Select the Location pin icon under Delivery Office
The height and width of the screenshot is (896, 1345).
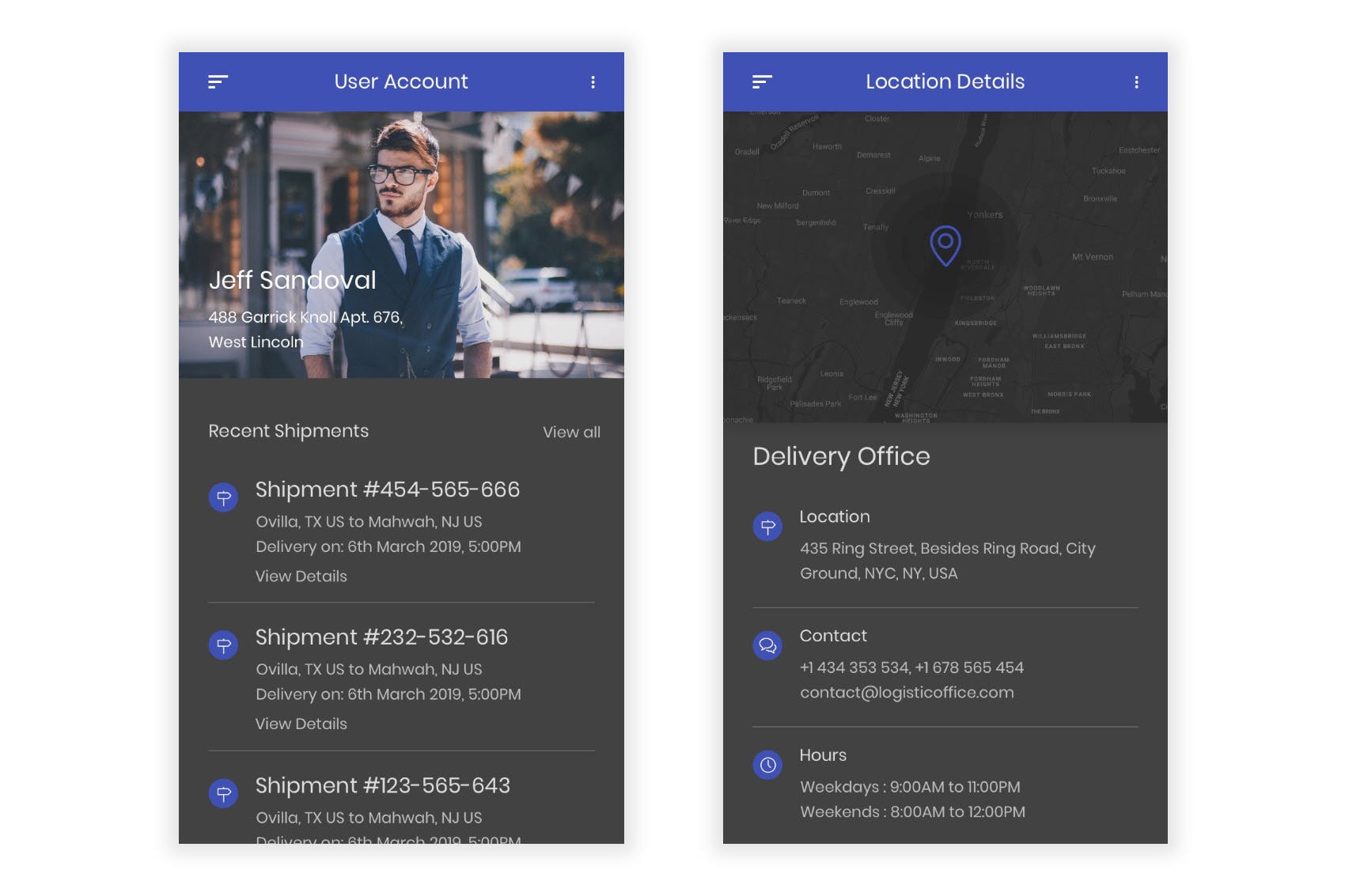tap(767, 525)
